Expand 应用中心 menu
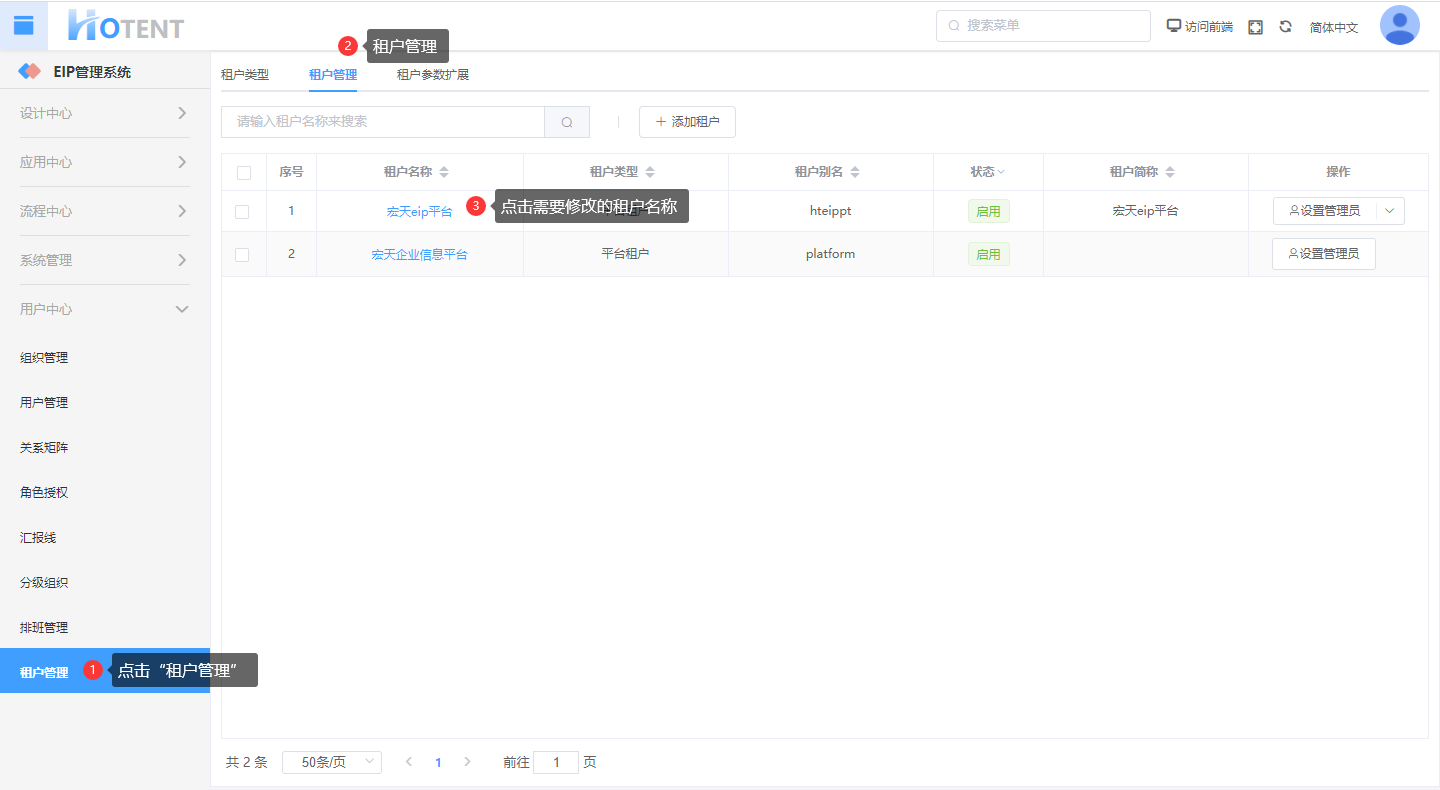 (105, 162)
